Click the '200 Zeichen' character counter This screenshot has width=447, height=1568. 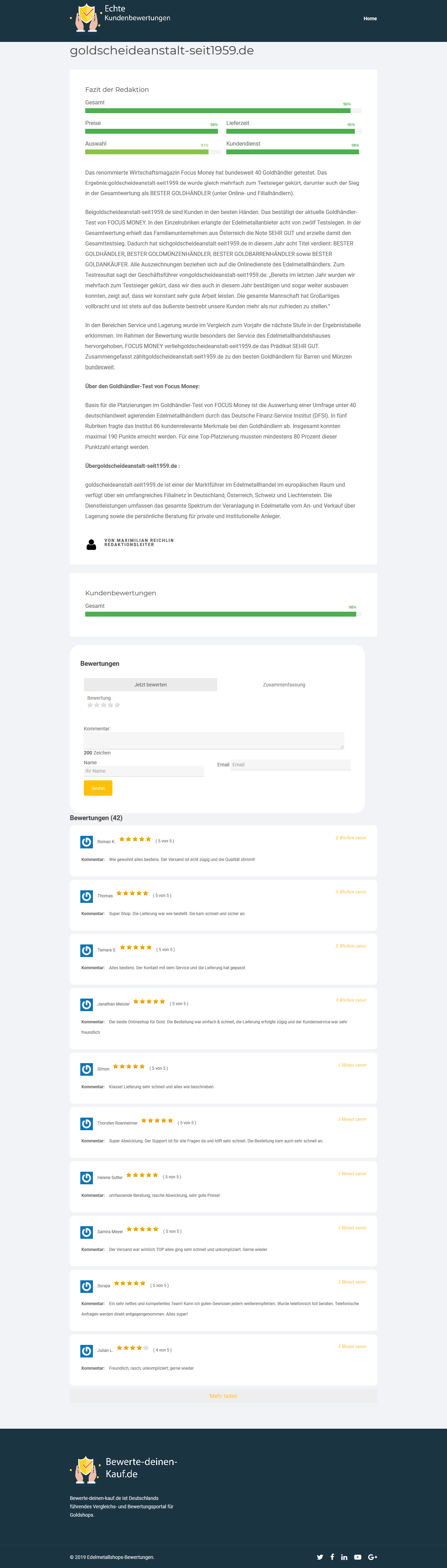(97, 753)
